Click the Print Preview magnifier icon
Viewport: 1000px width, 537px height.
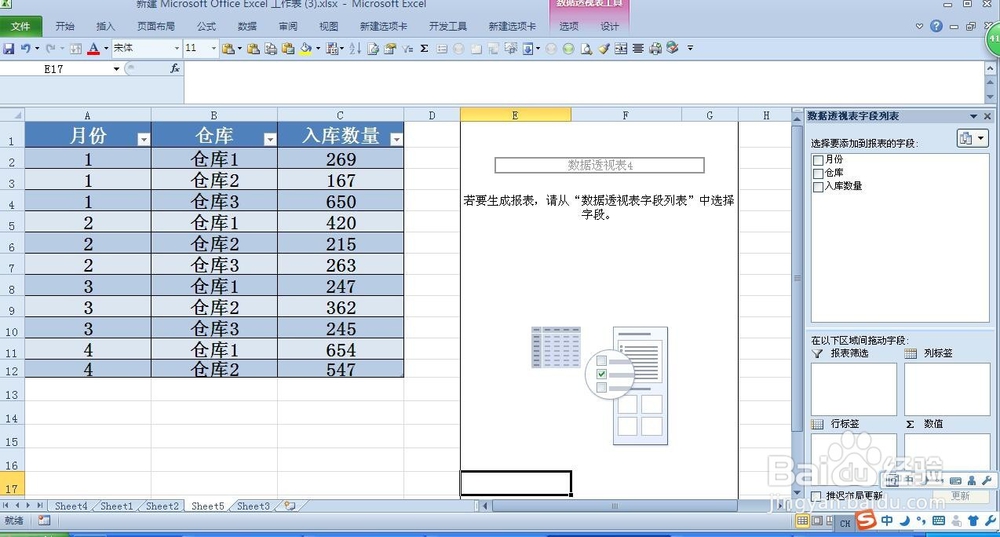[x=585, y=48]
